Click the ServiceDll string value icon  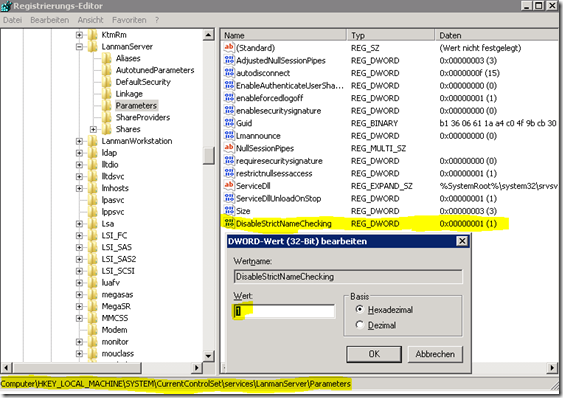click(229, 186)
